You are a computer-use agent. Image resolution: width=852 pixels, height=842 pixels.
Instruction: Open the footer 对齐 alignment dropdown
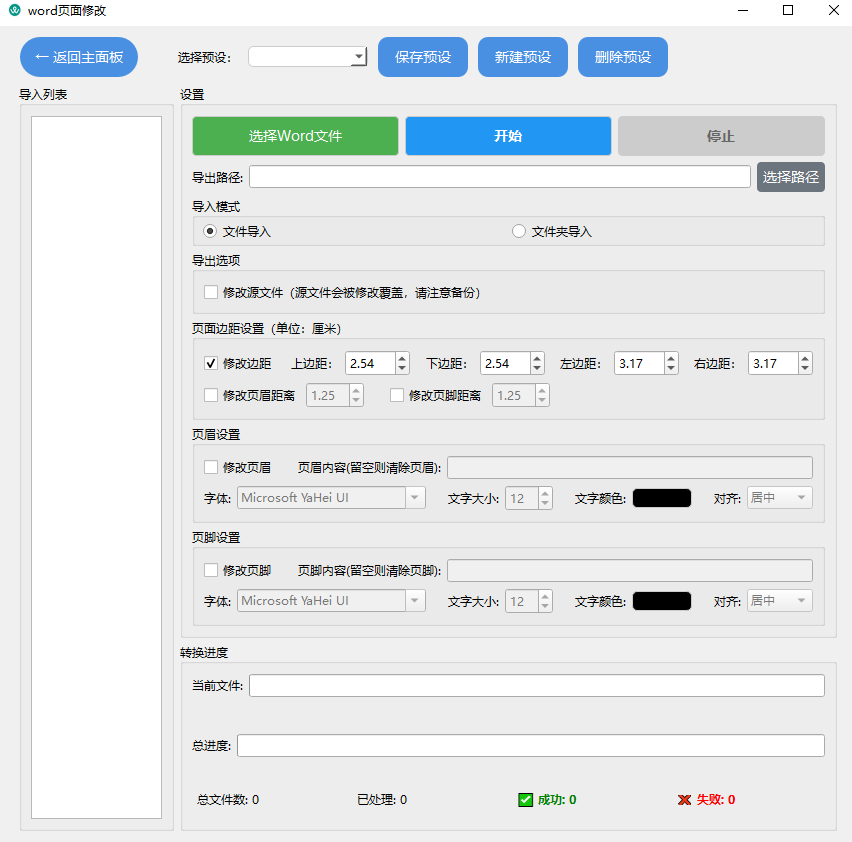(779, 600)
